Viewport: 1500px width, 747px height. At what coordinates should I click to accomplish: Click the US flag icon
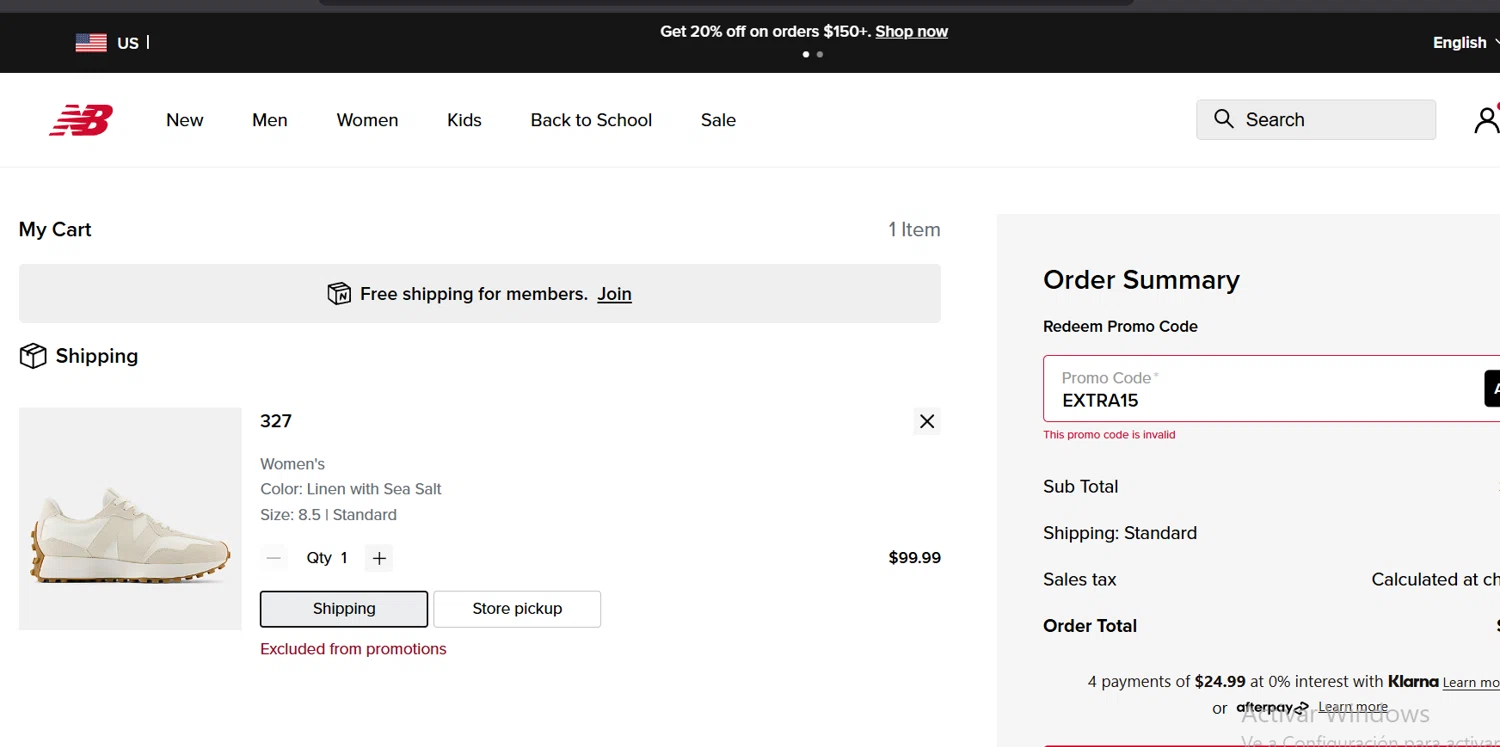click(91, 42)
